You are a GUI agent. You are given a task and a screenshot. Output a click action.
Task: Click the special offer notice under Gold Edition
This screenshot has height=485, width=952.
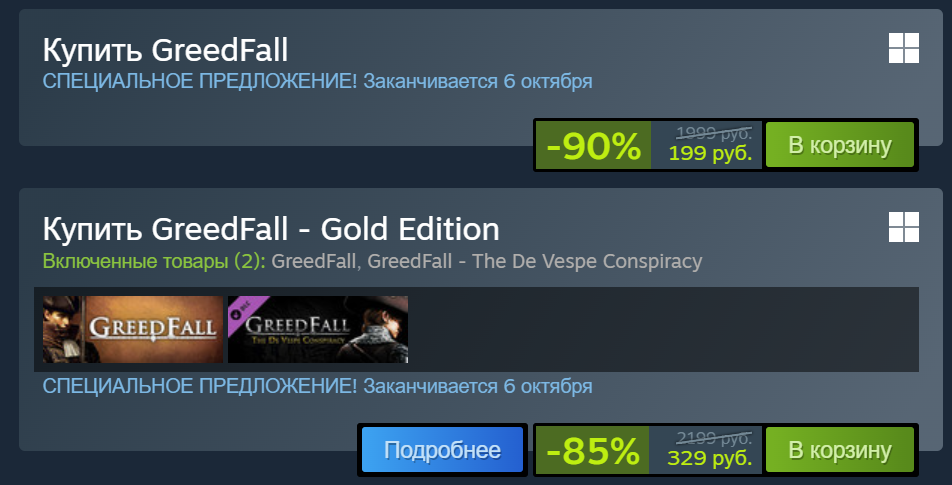tap(318, 386)
